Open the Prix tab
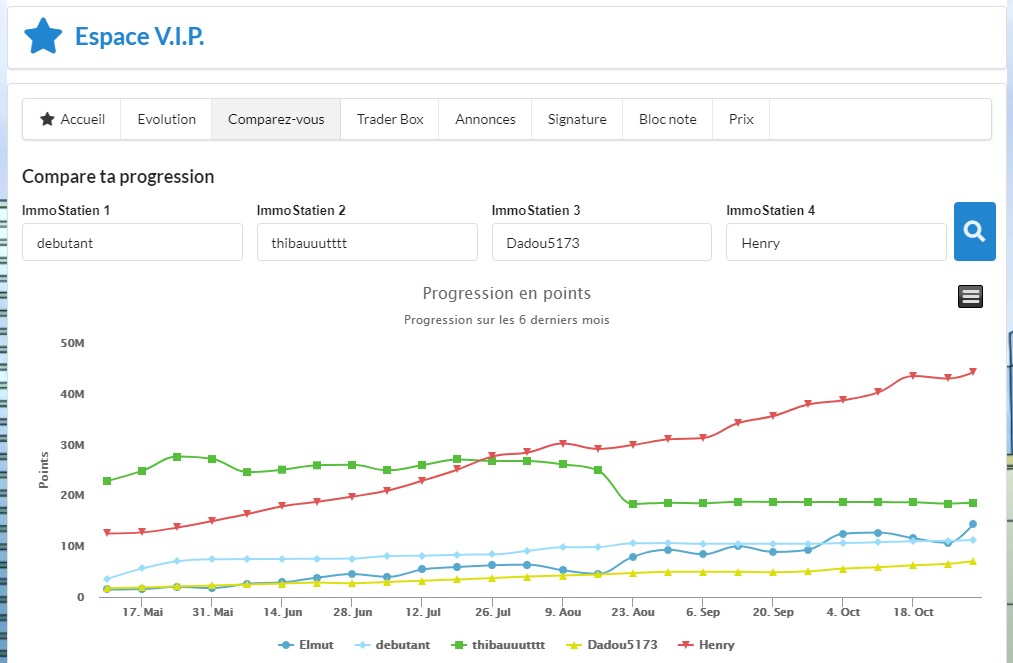 (x=741, y=119)
